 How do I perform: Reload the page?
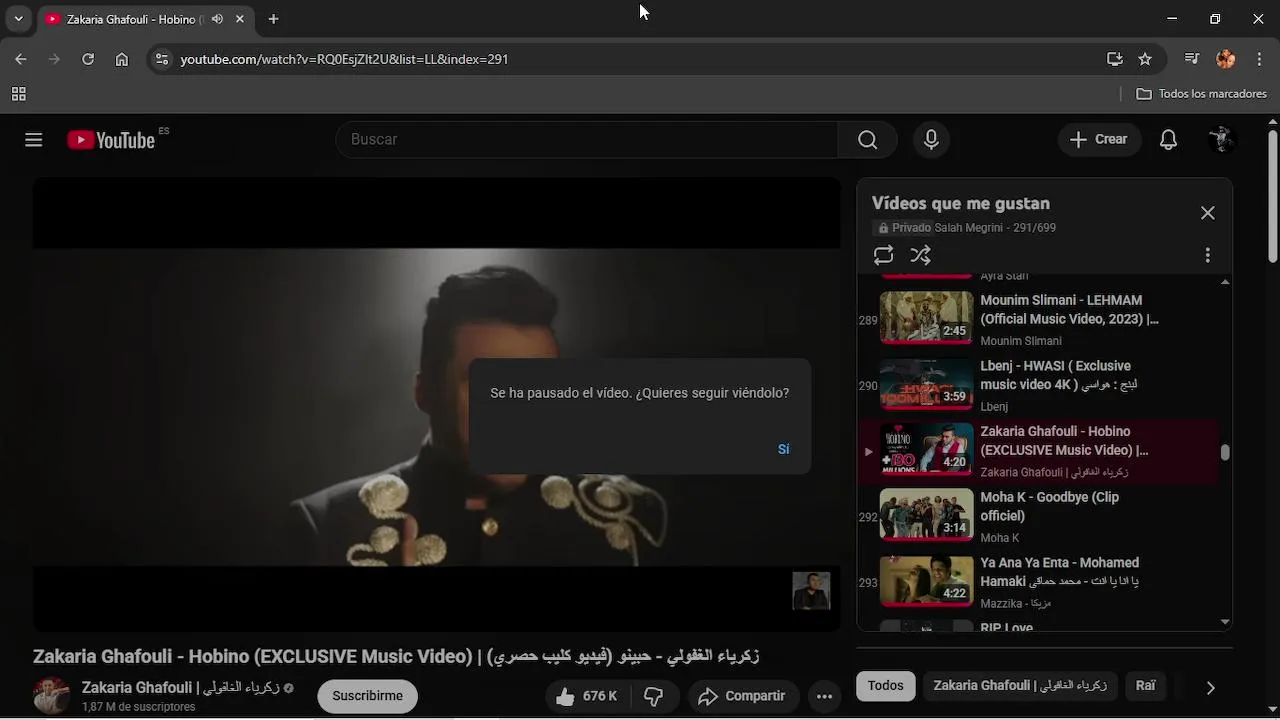88,59
